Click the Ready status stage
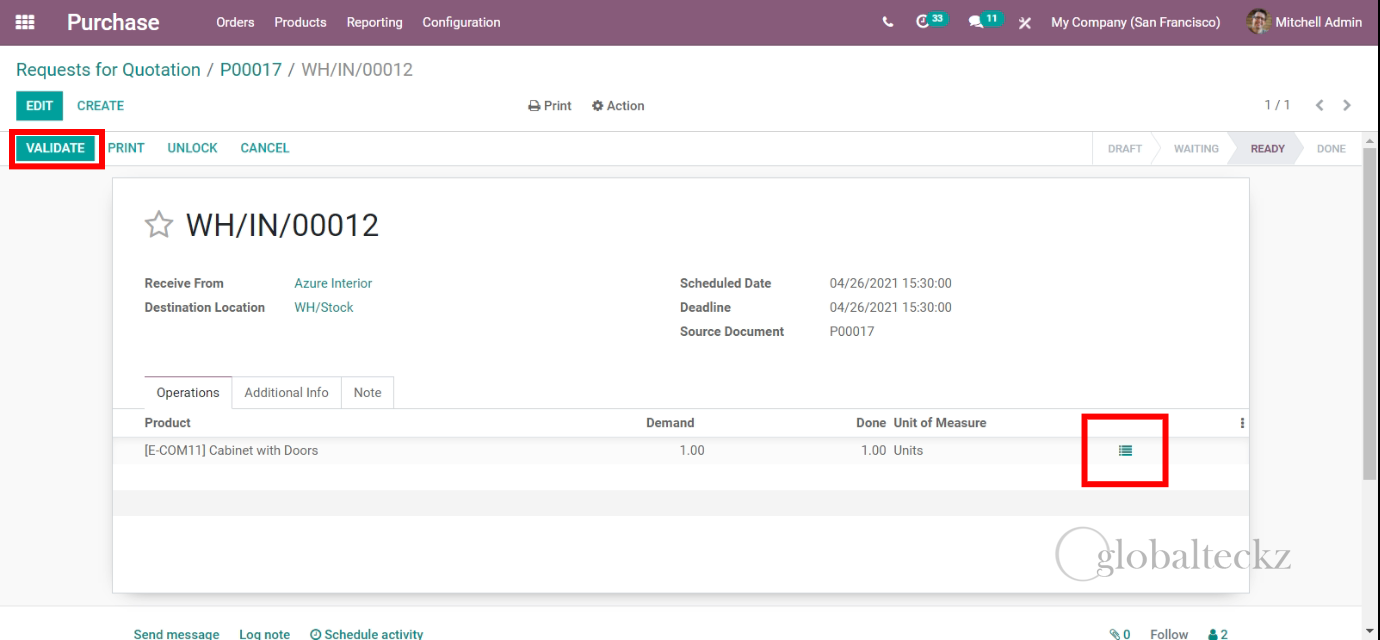The height and width of the screenshot is (640, 1380). [1267, 148]
